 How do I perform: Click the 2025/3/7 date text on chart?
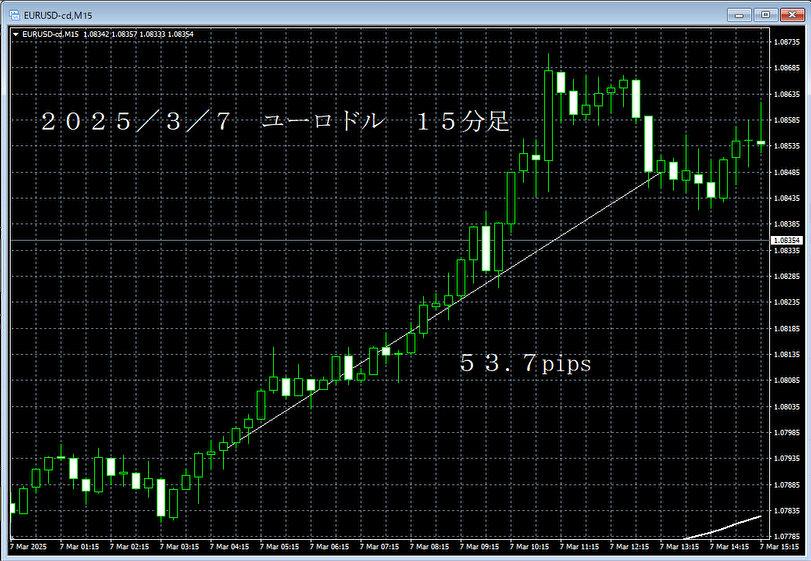click(x=135, y=122)
